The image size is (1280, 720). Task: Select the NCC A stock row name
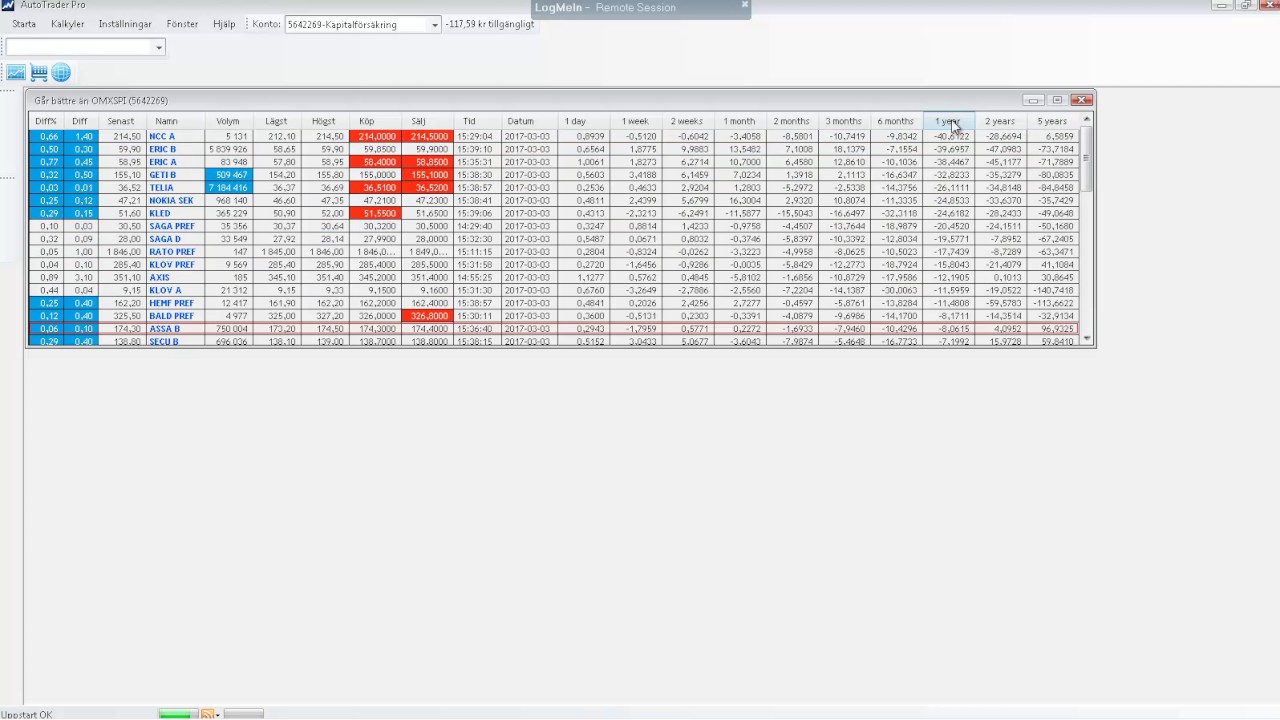(162, 136)
